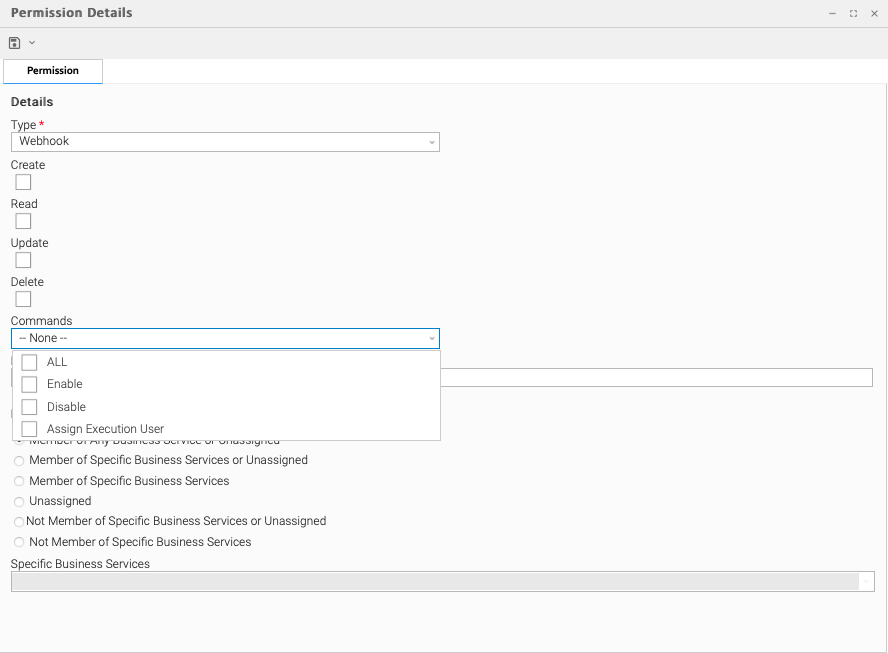Maximize the Permission Details window

pos(853,14)
